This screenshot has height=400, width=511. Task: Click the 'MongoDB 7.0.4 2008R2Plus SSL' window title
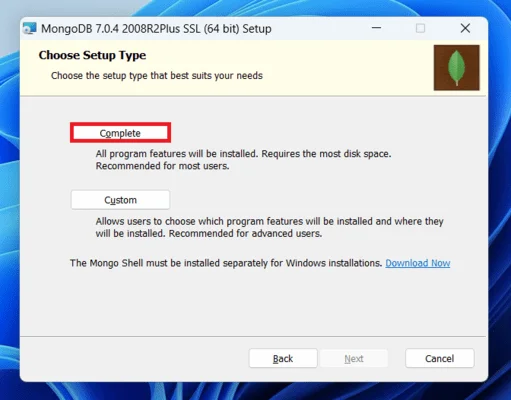(156, 29)
